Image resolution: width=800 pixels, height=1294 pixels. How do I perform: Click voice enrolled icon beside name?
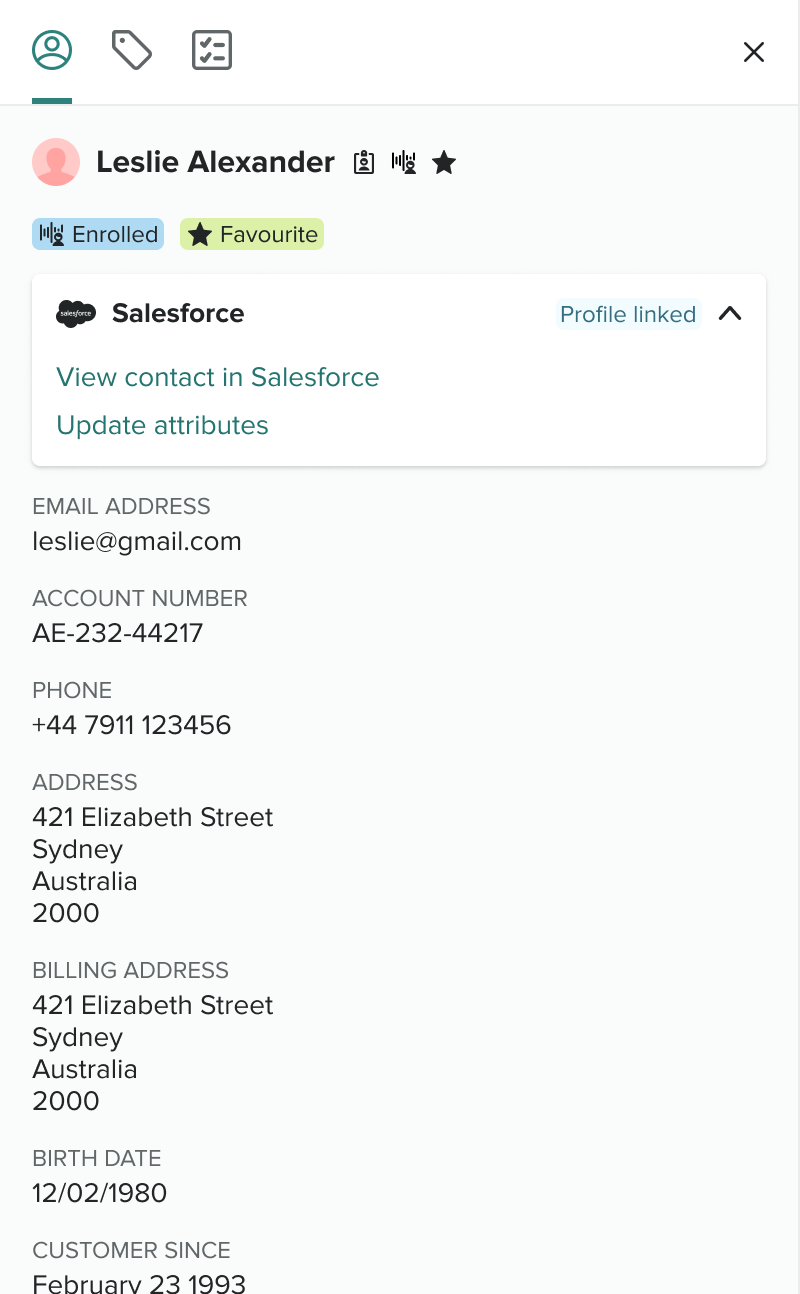pos(404,163)
